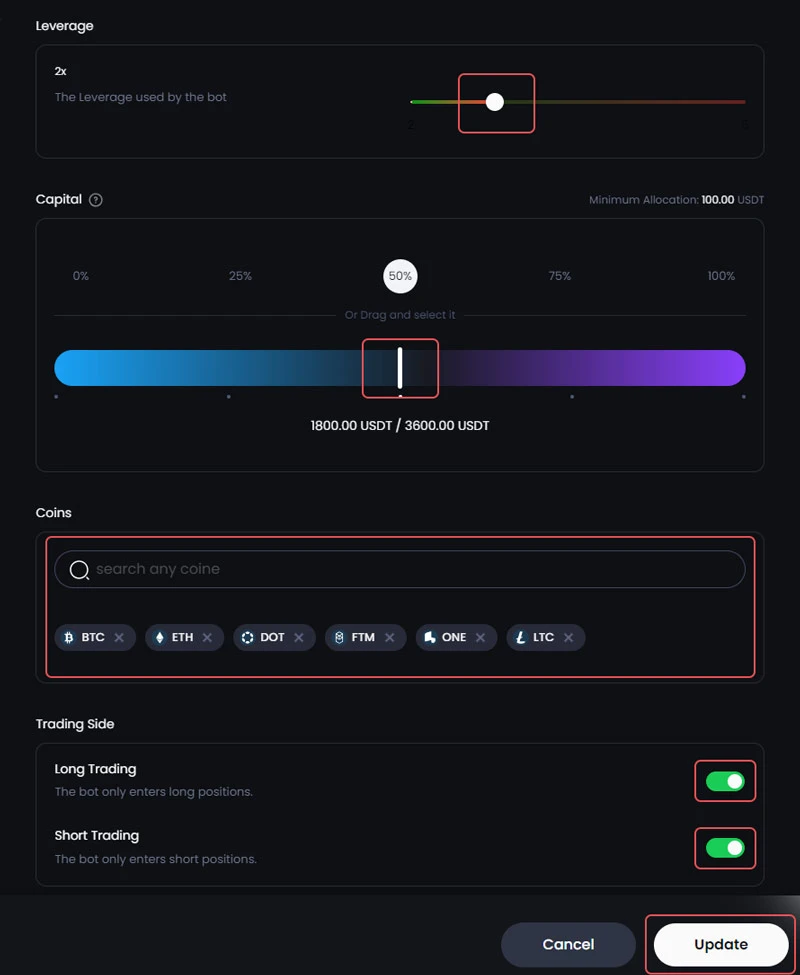Choose 100% capital allocation
Screen dimensions: 800x975
point(721,276)
